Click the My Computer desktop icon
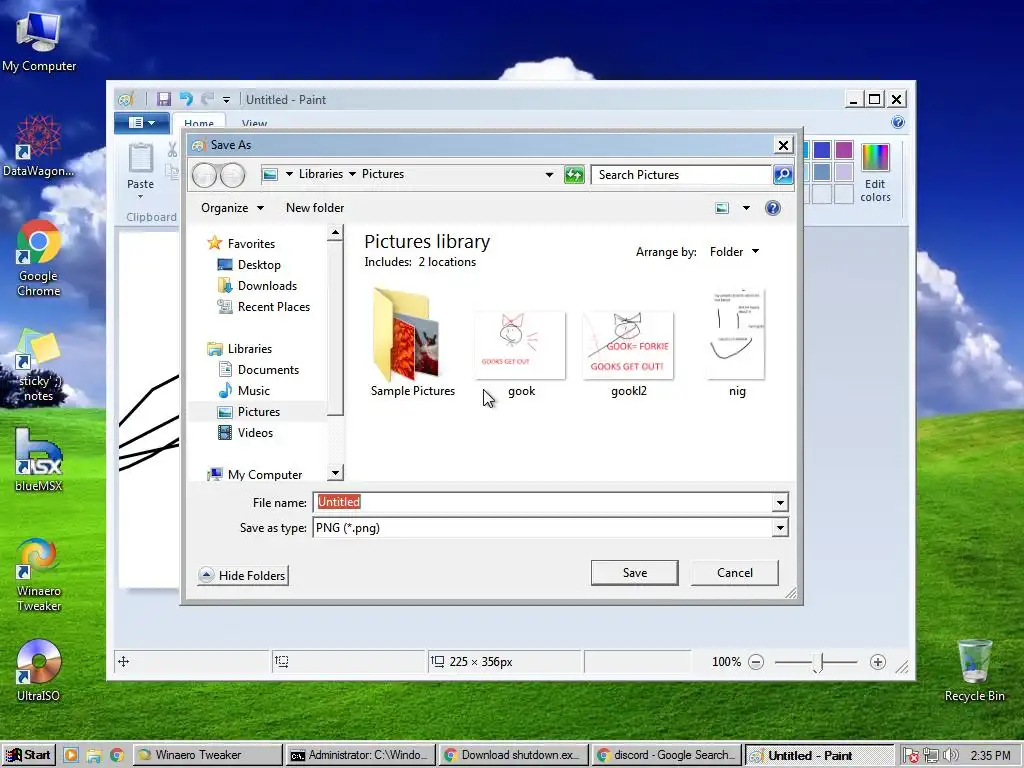1024x768 pixels. coord(39,41)
